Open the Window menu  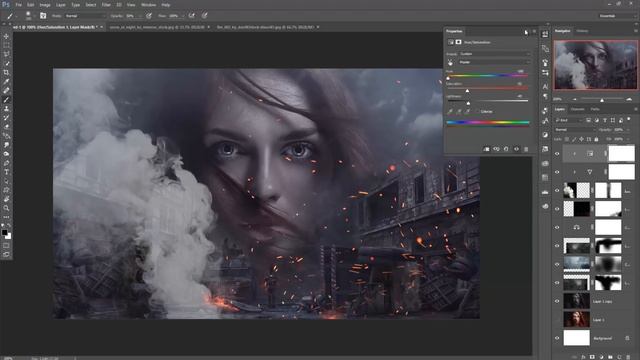[148, 5]
